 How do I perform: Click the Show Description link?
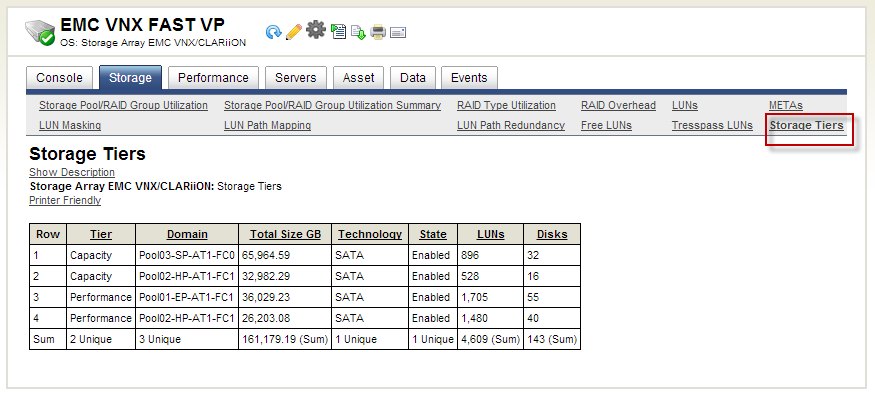[x=72, y=172]
